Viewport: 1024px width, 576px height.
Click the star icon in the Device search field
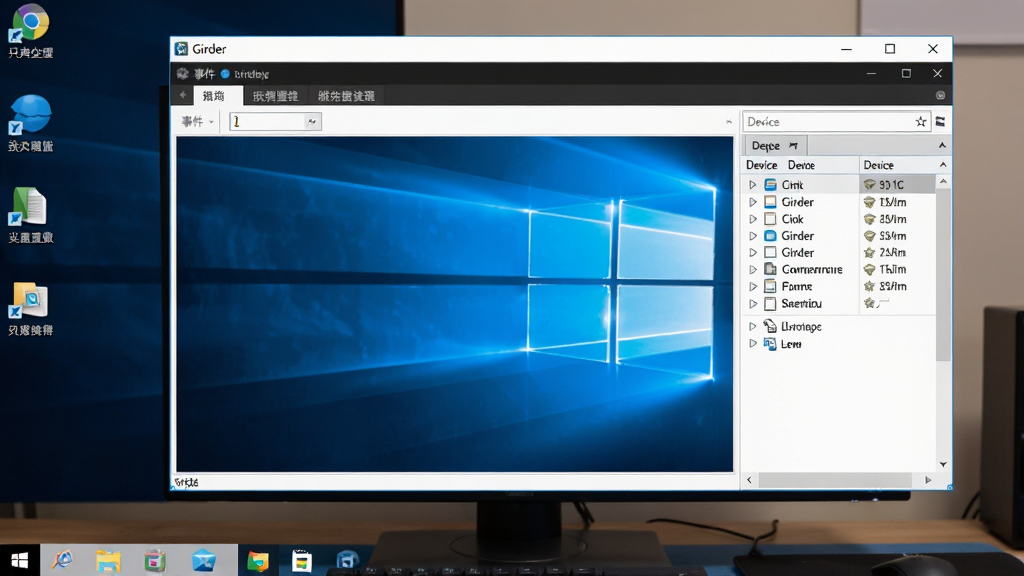(921, 121)
